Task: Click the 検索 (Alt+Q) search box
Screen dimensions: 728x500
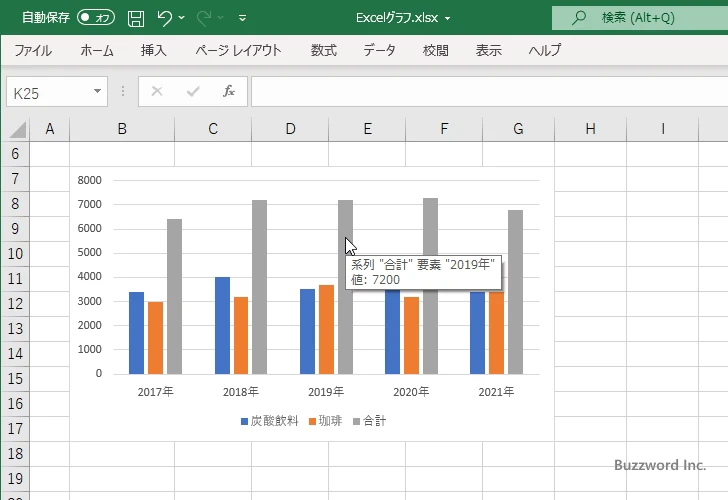Action: click(640, 18)
